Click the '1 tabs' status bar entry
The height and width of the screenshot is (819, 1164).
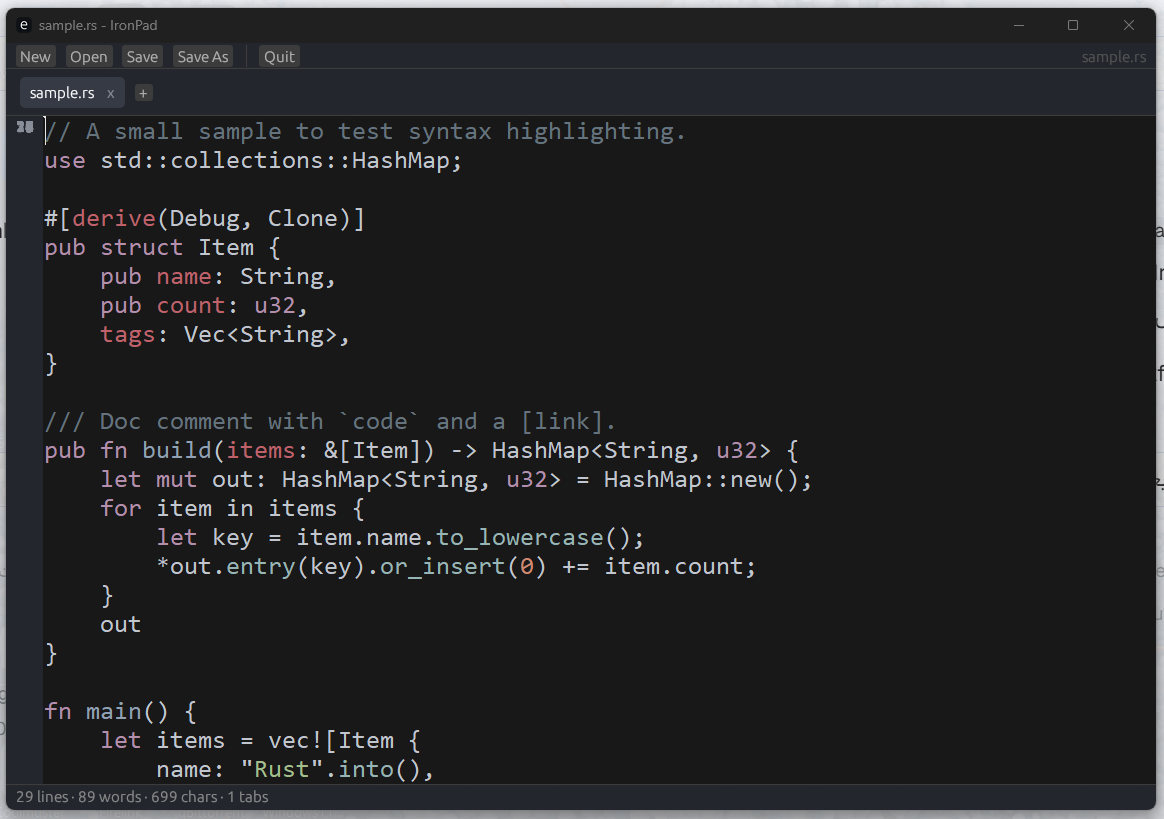248,797
